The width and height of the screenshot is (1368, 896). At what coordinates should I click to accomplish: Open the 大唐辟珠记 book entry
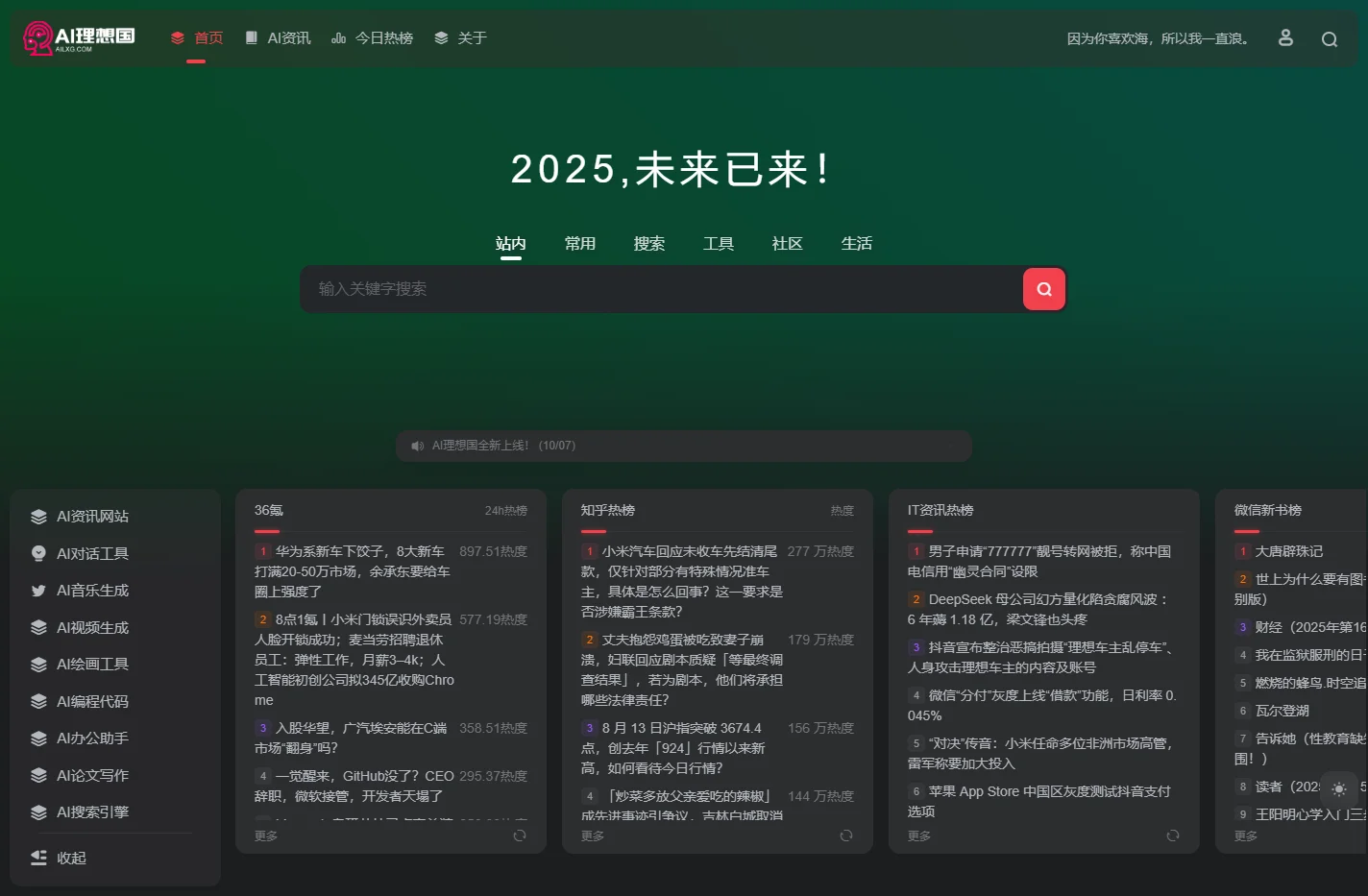pyautogui.click(x=1289, y=551)
